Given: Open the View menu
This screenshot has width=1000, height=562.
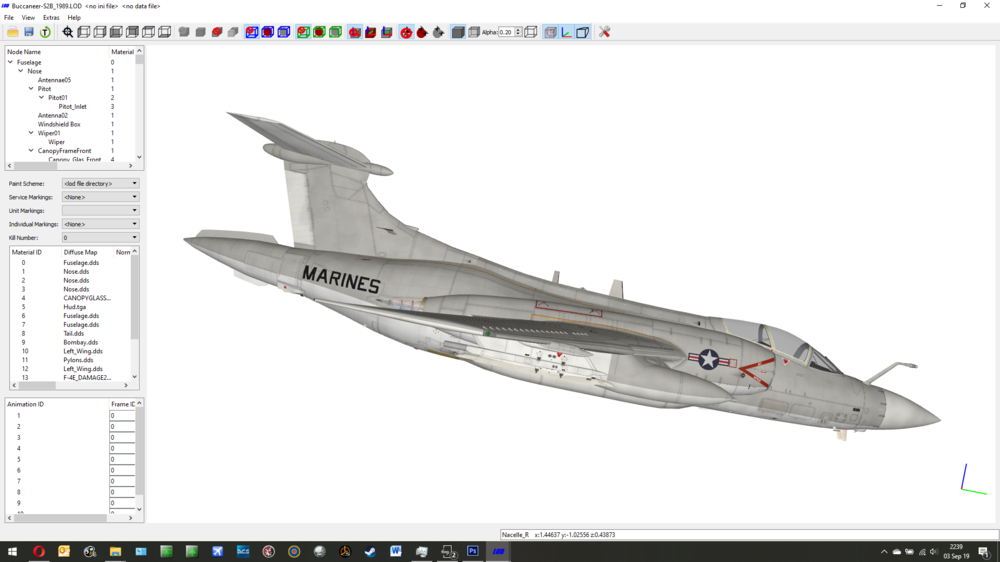Looking at the screenshot, I should [28, 17].
